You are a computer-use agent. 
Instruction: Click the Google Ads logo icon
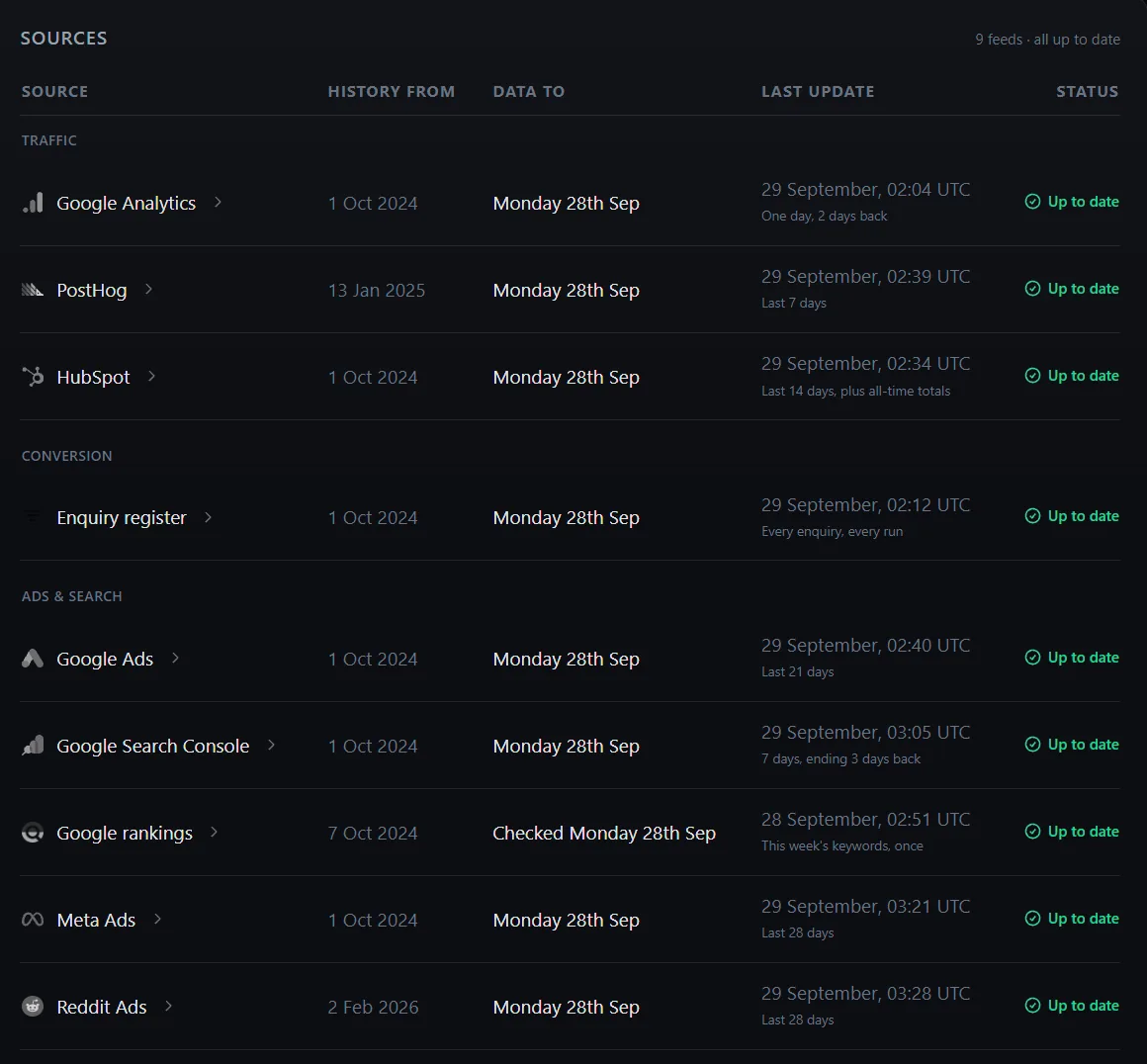[x=33, y=658]
